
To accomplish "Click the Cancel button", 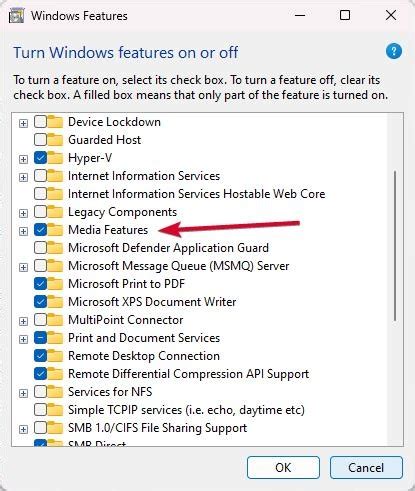I will pyautogui.click(x=366, y=468).
